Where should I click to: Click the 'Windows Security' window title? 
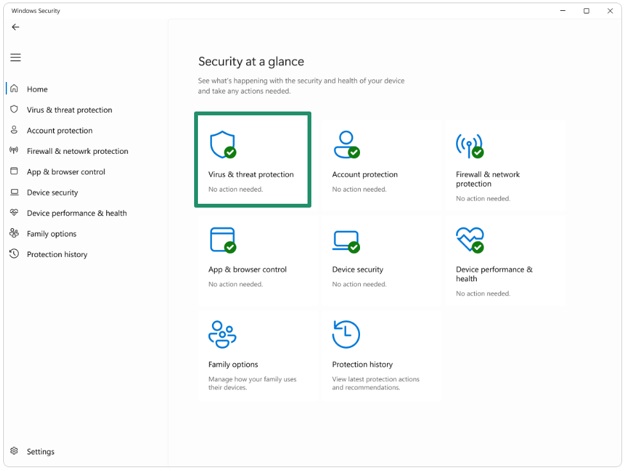35,11
